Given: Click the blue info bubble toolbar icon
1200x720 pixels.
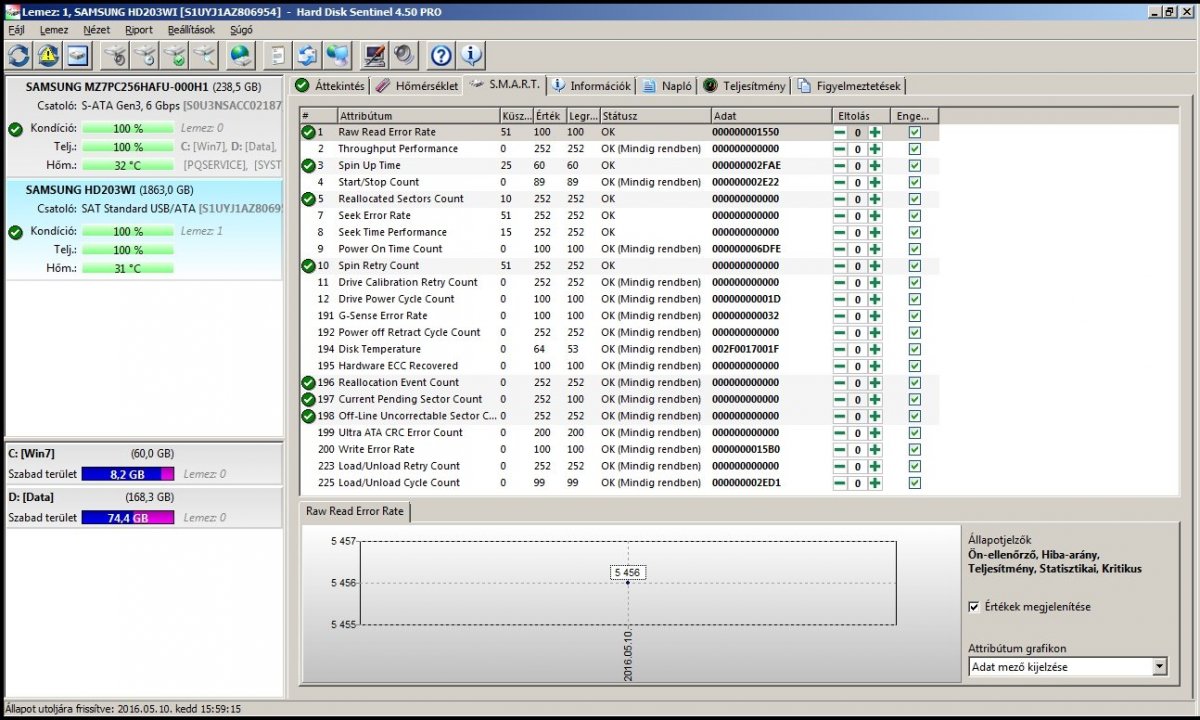Looking at the screenshot, I should [471, 55].
